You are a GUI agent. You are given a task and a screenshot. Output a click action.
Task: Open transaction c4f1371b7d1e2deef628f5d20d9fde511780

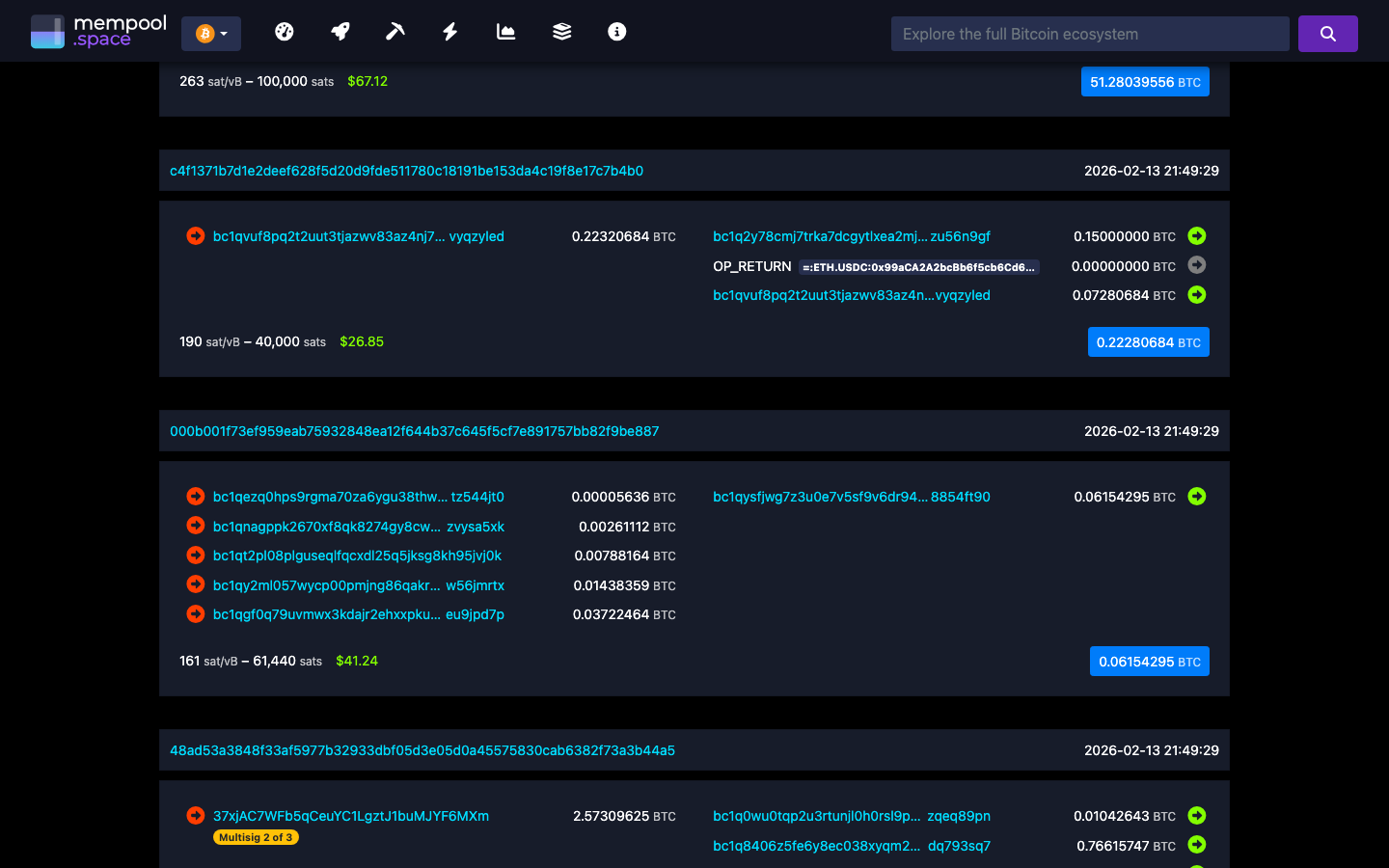click(406, 170)
